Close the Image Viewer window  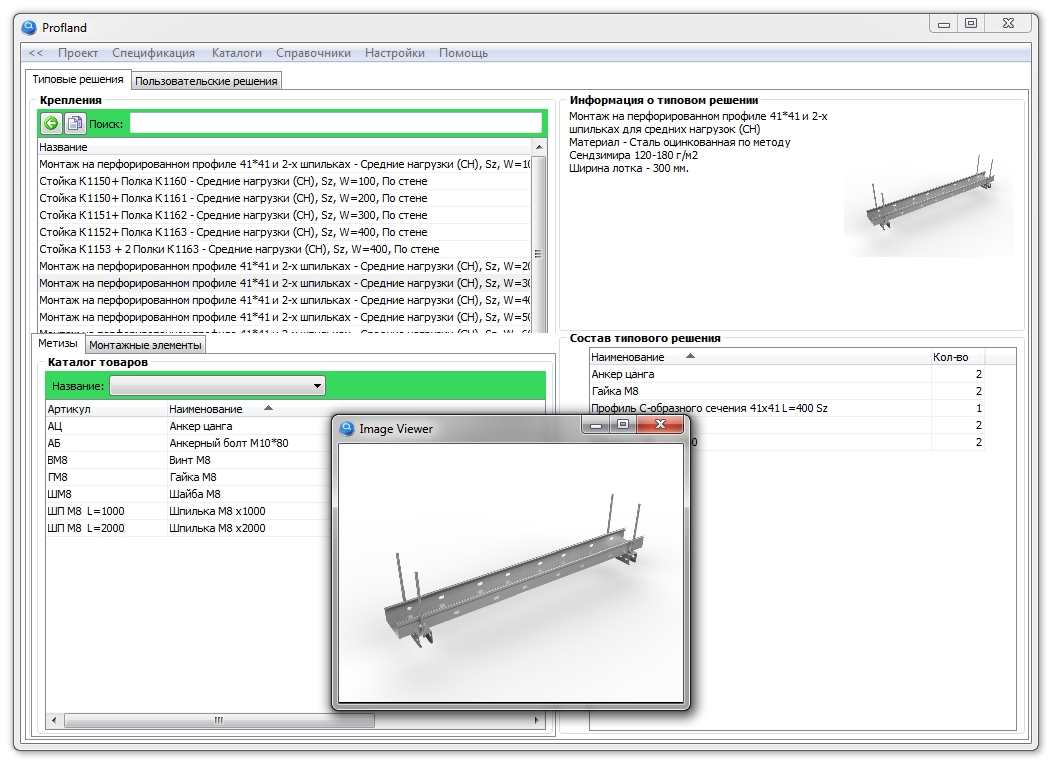(660, 424)
